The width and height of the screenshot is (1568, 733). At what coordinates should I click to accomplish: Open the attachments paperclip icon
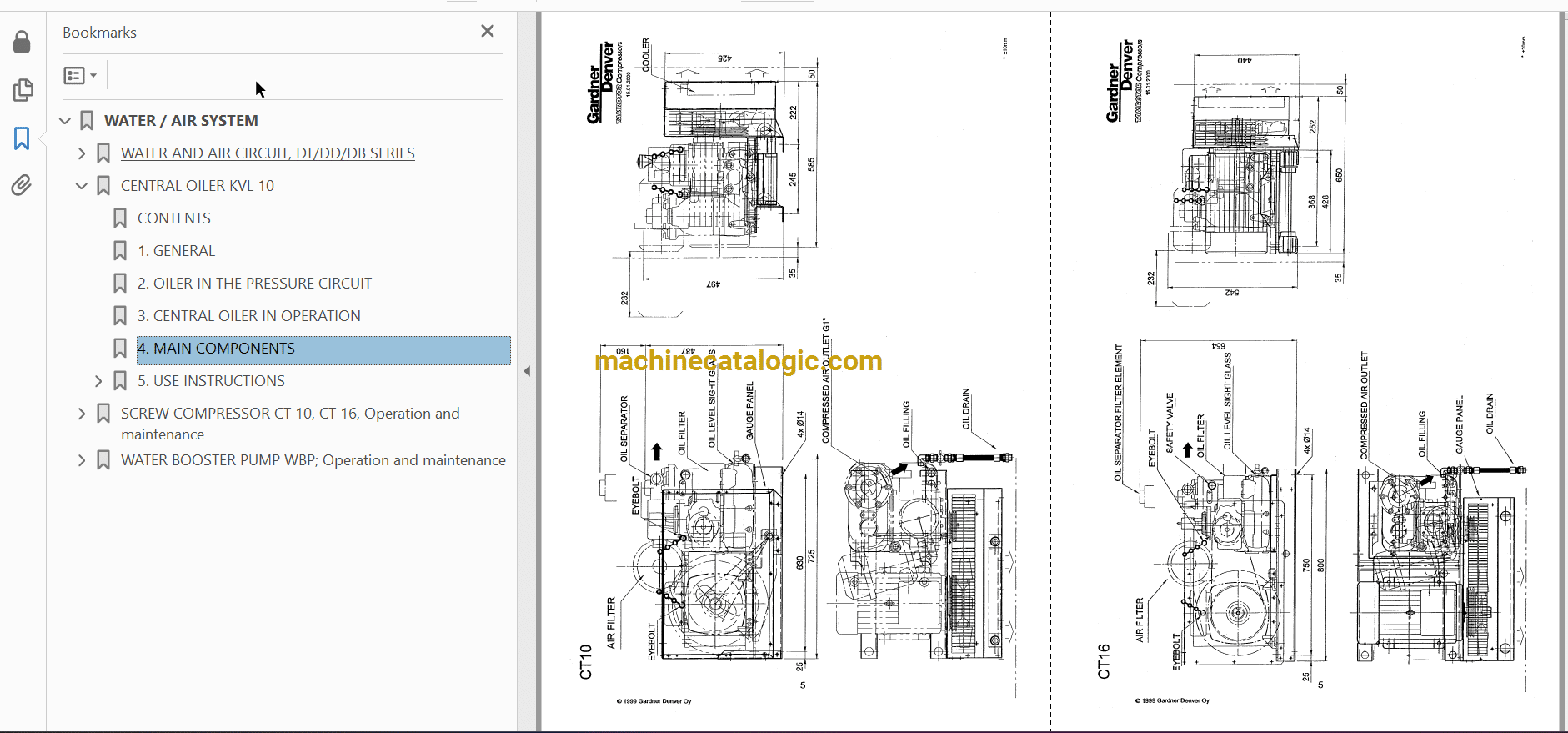pos(23,184)
